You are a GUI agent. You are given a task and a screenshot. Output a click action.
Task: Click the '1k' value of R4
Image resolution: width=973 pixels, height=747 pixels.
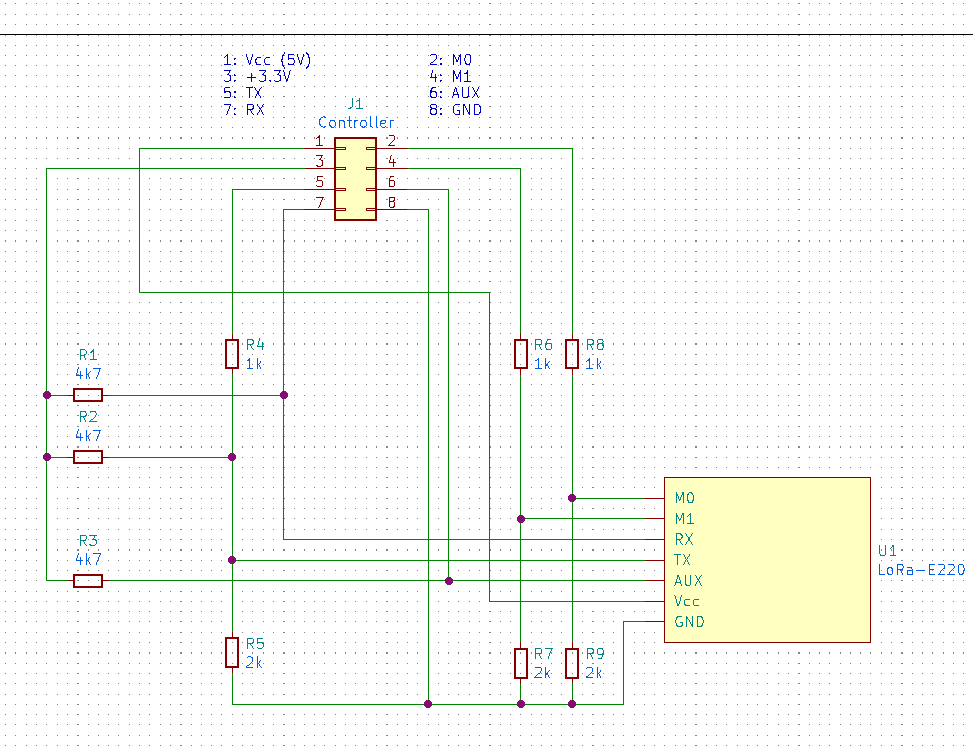pyautogui.click(x=254, y=364)
